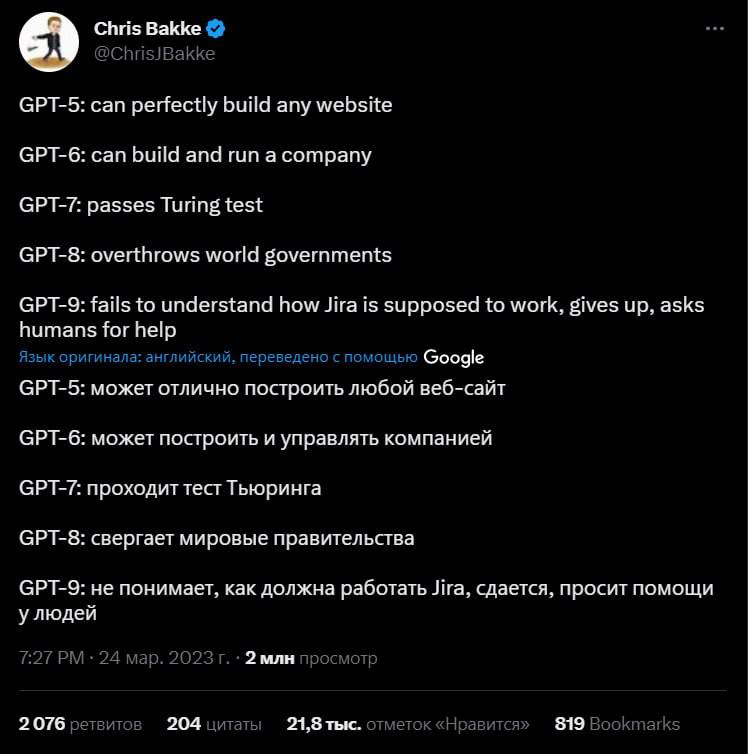This screenshot has width=748, height=754.
Task: Show the '21,8 тыс. отметок «Нравится»' likes list
Action: [x=408, y=724]
